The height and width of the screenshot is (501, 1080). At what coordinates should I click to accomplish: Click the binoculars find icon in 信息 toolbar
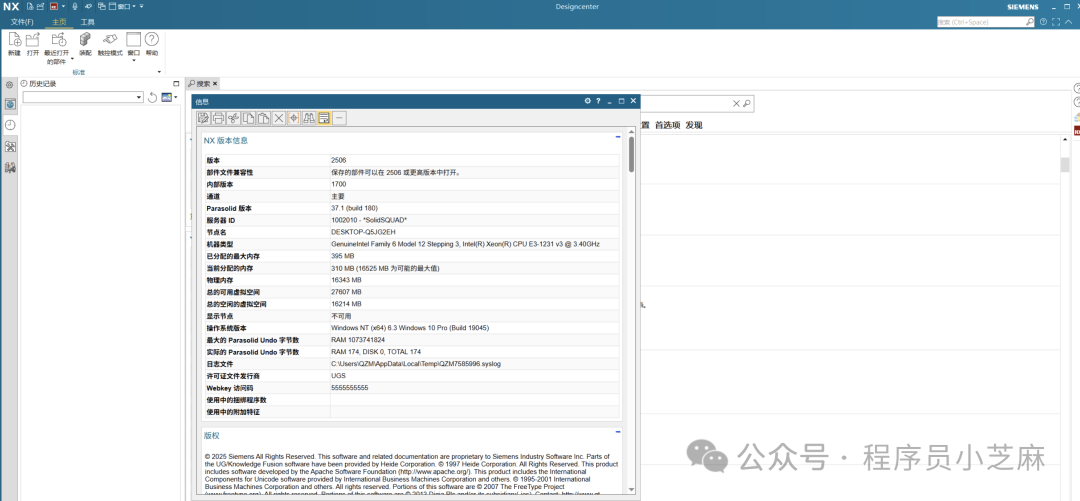pos(309,118)
